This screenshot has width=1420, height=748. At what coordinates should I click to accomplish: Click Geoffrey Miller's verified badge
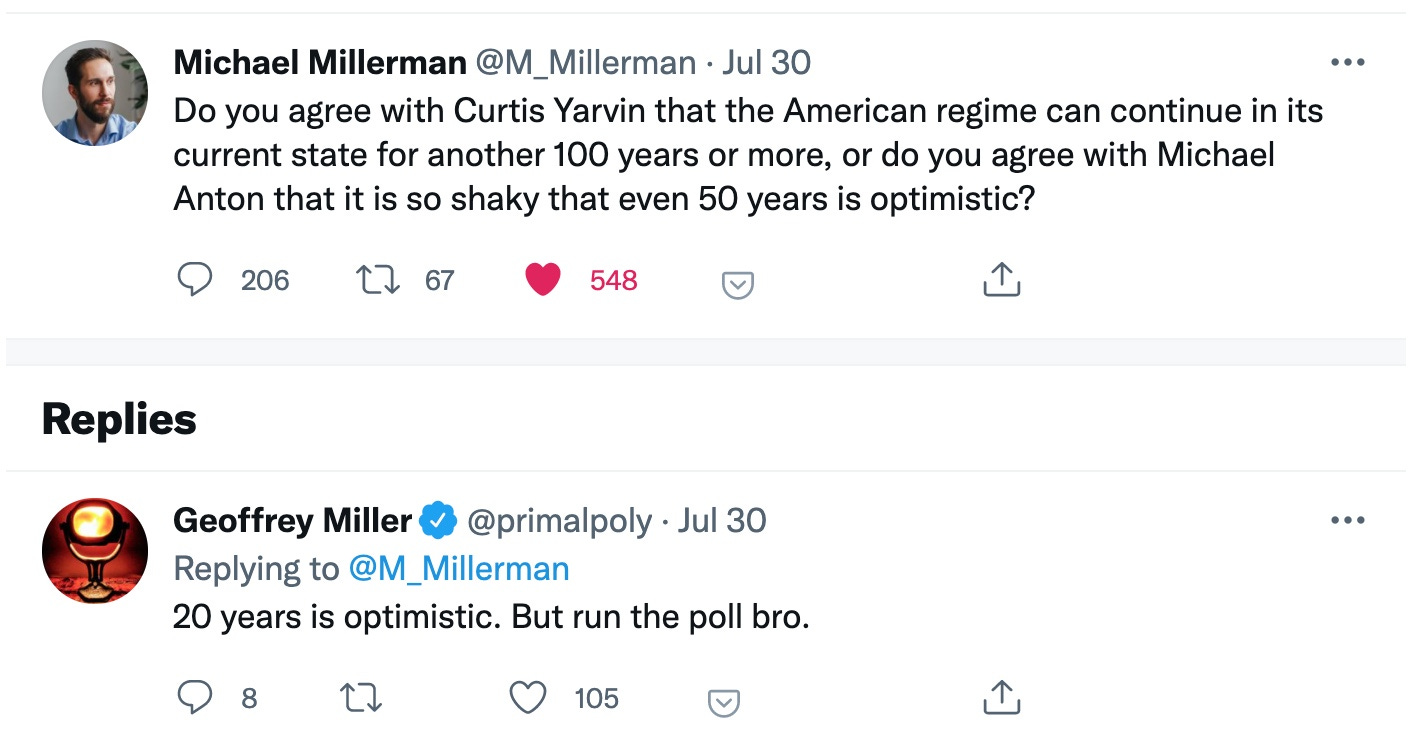tap(438, 521)
